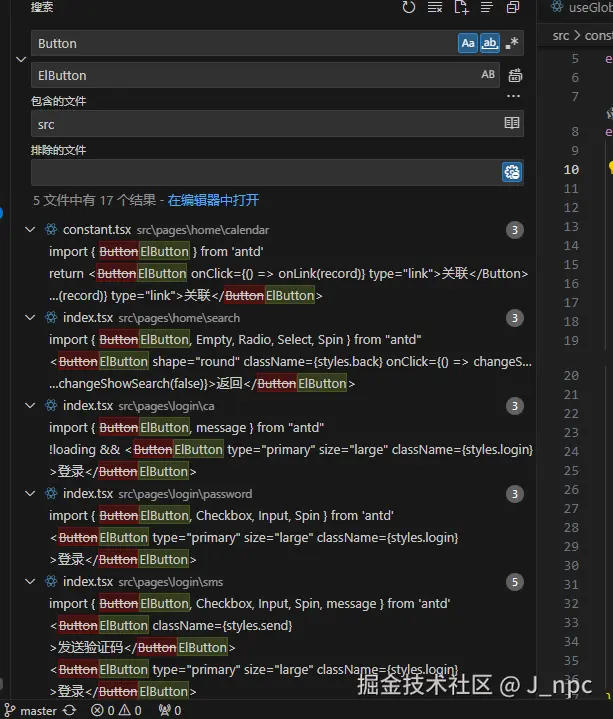Open errors and warnings indicator

pyautogui.click(x=116, y=711)
